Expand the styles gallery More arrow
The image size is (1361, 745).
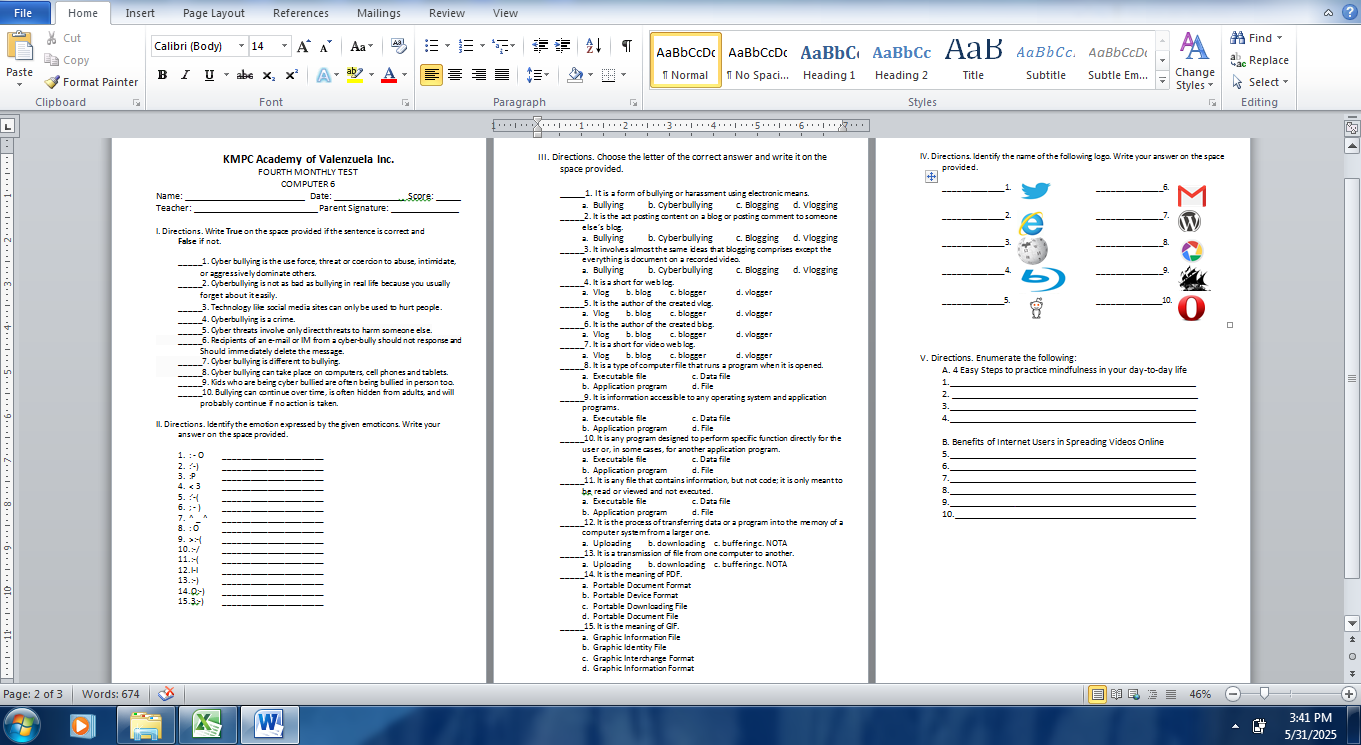(1162, 82)
